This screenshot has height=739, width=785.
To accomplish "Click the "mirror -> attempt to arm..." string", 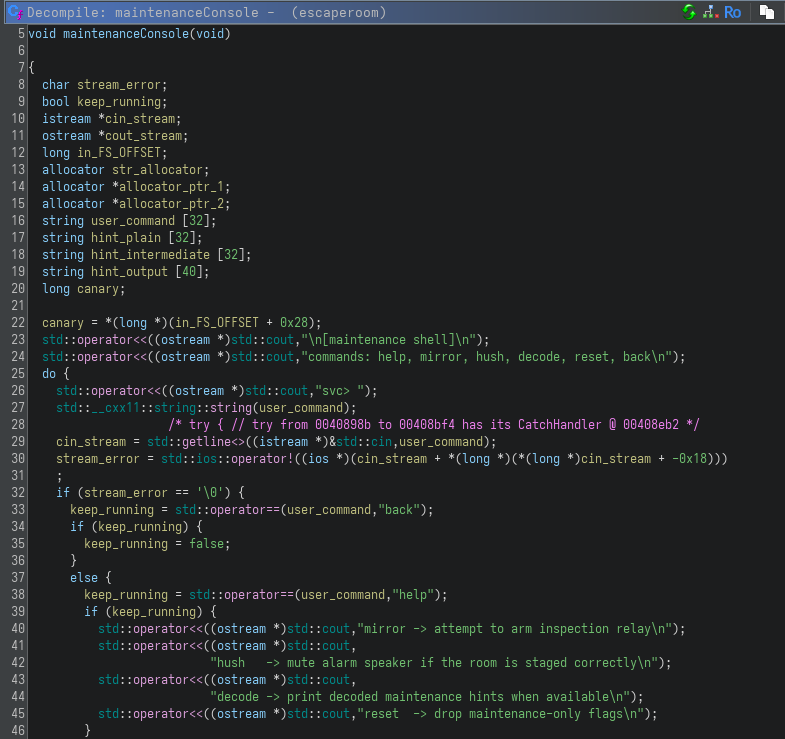I will 515,629.
